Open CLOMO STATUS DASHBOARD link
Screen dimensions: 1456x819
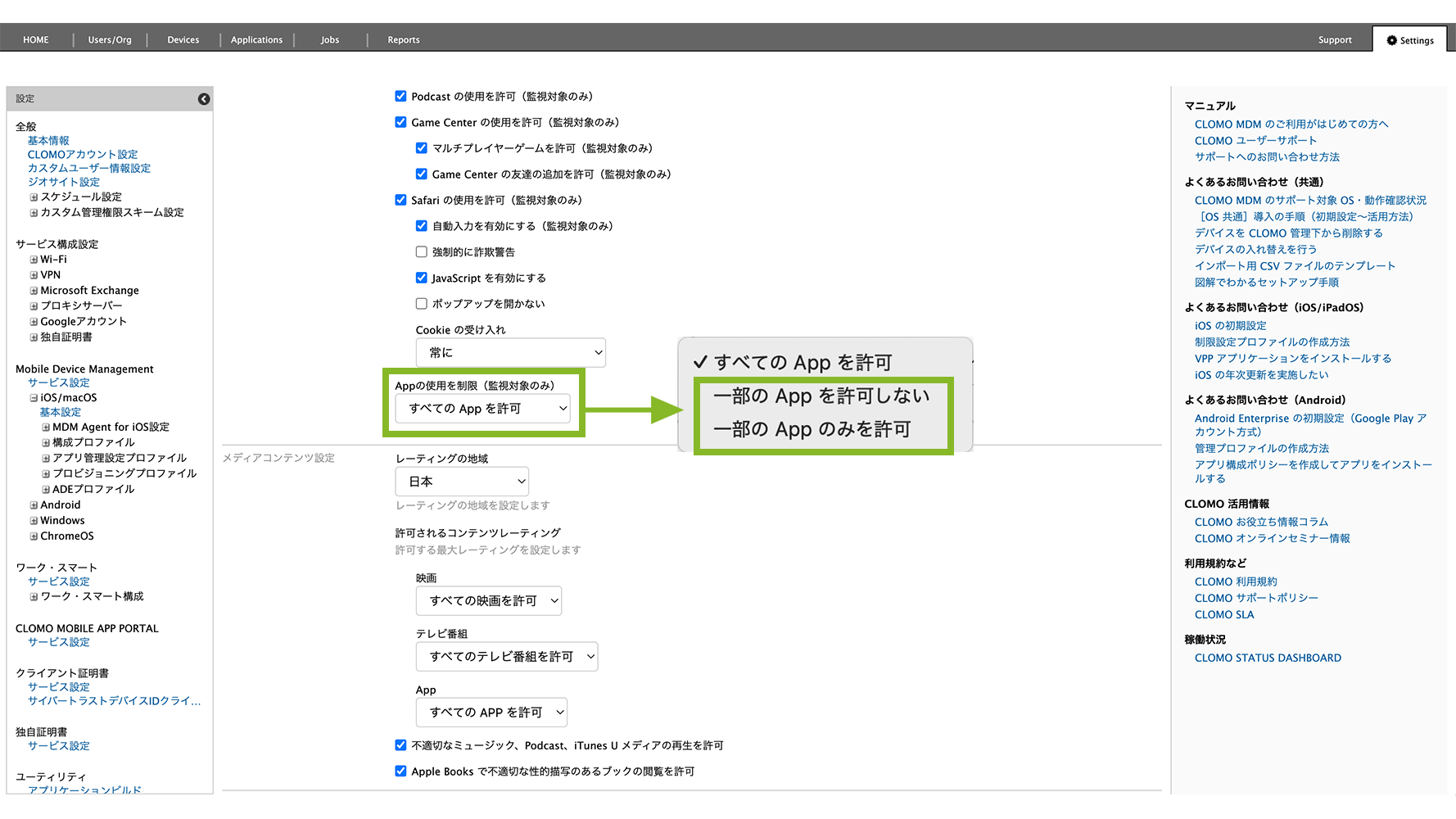point(1267,658)
